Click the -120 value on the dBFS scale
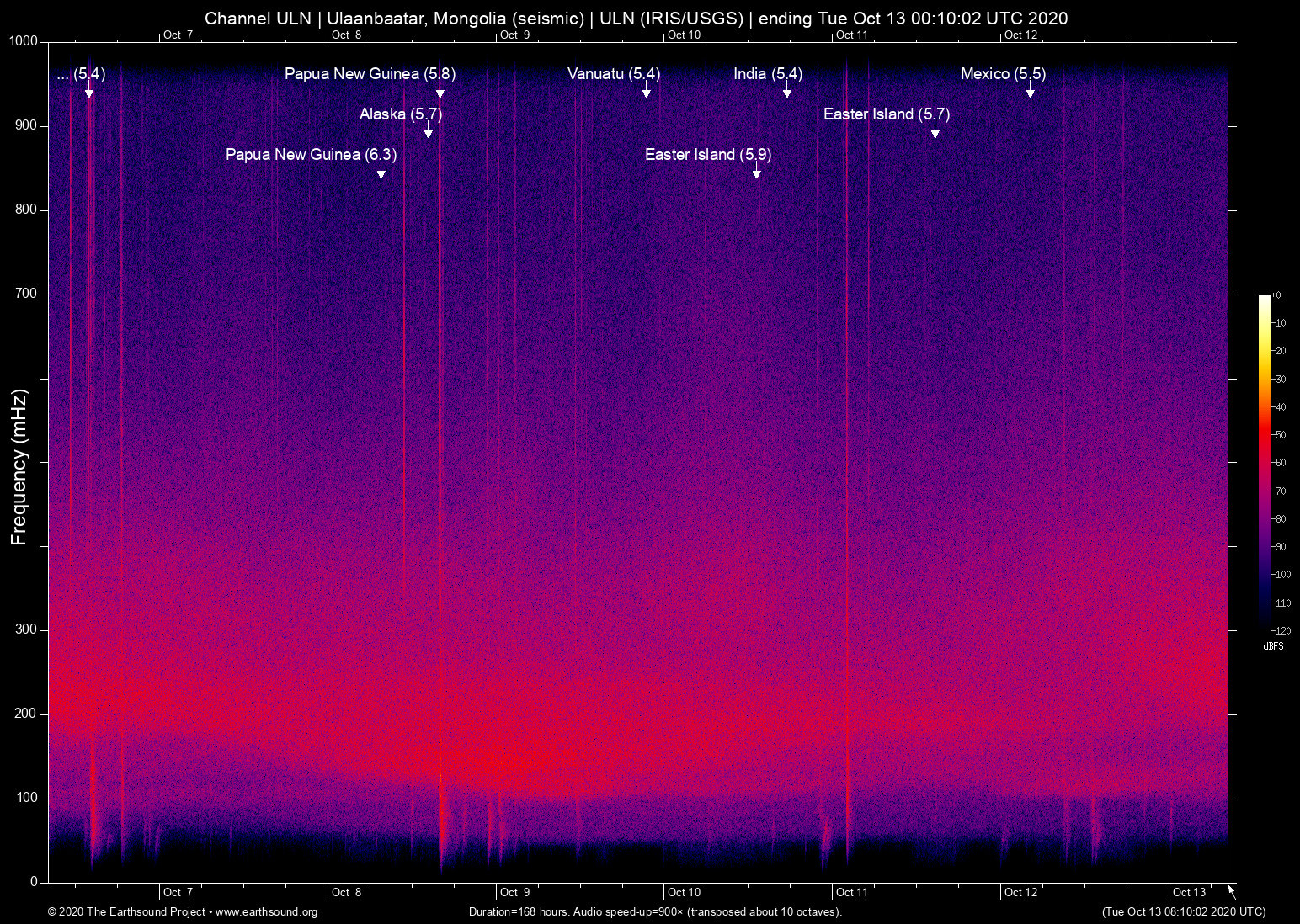 click(x=1281, y=630)
